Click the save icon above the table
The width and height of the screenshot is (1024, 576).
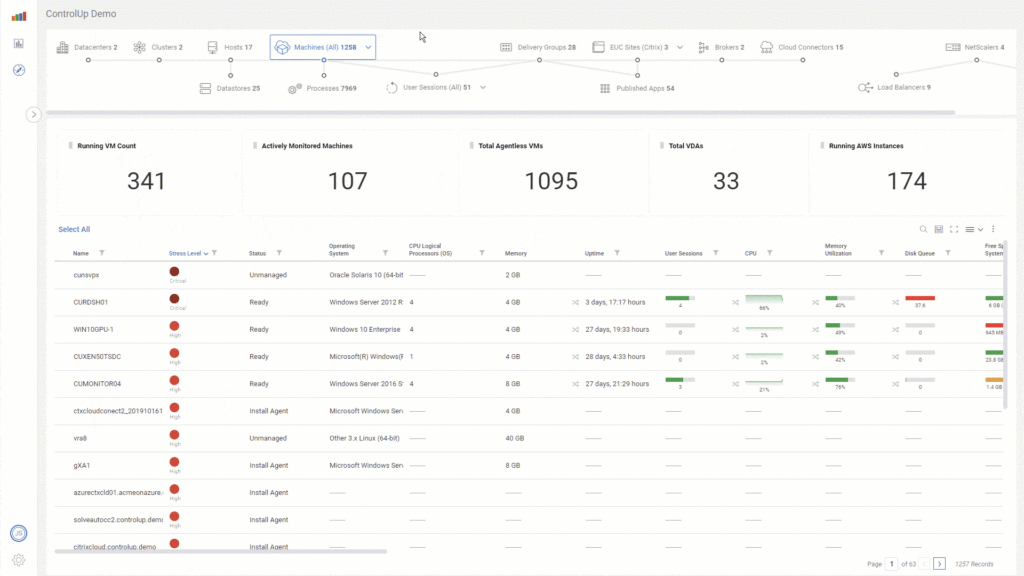[x=939, y=229]
